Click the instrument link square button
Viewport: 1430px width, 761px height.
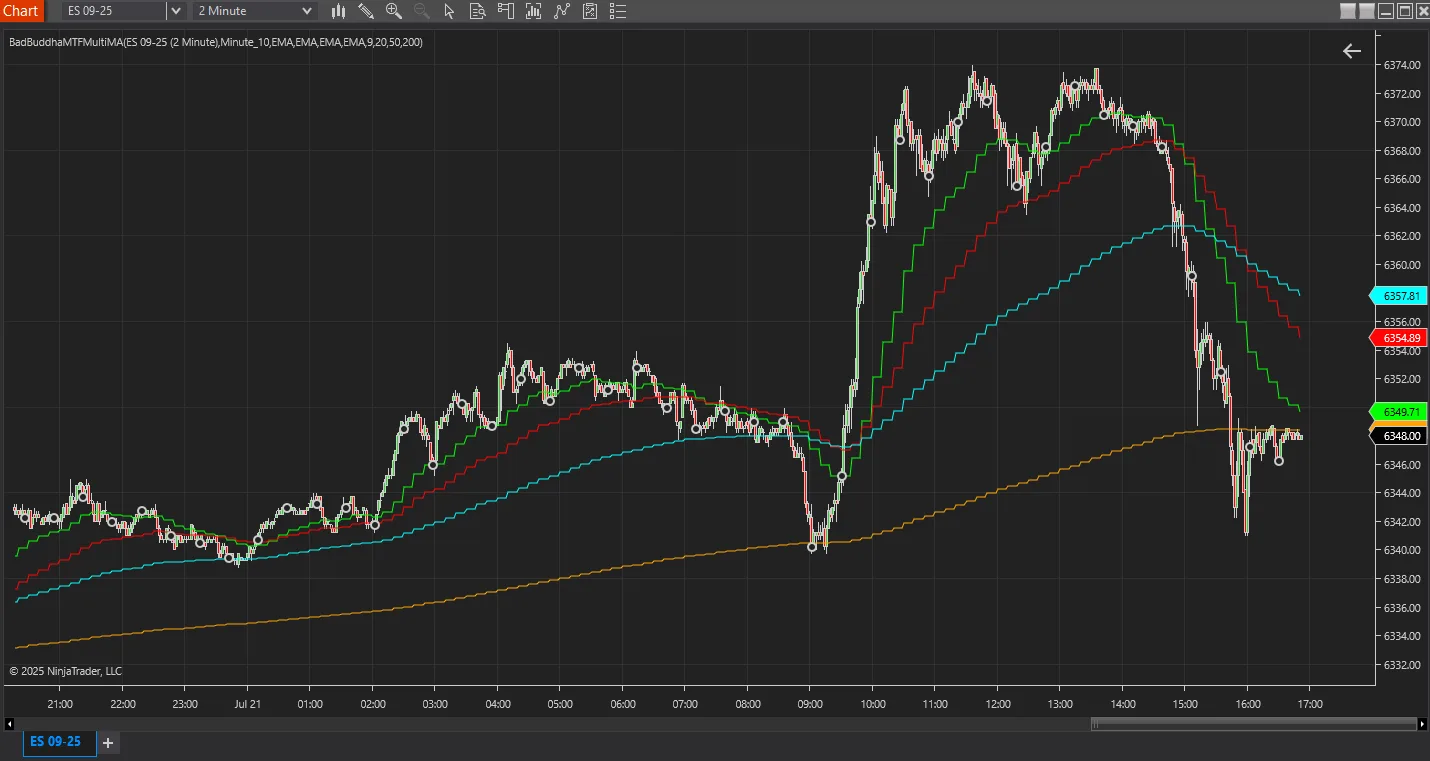(x=1348, y=11)
